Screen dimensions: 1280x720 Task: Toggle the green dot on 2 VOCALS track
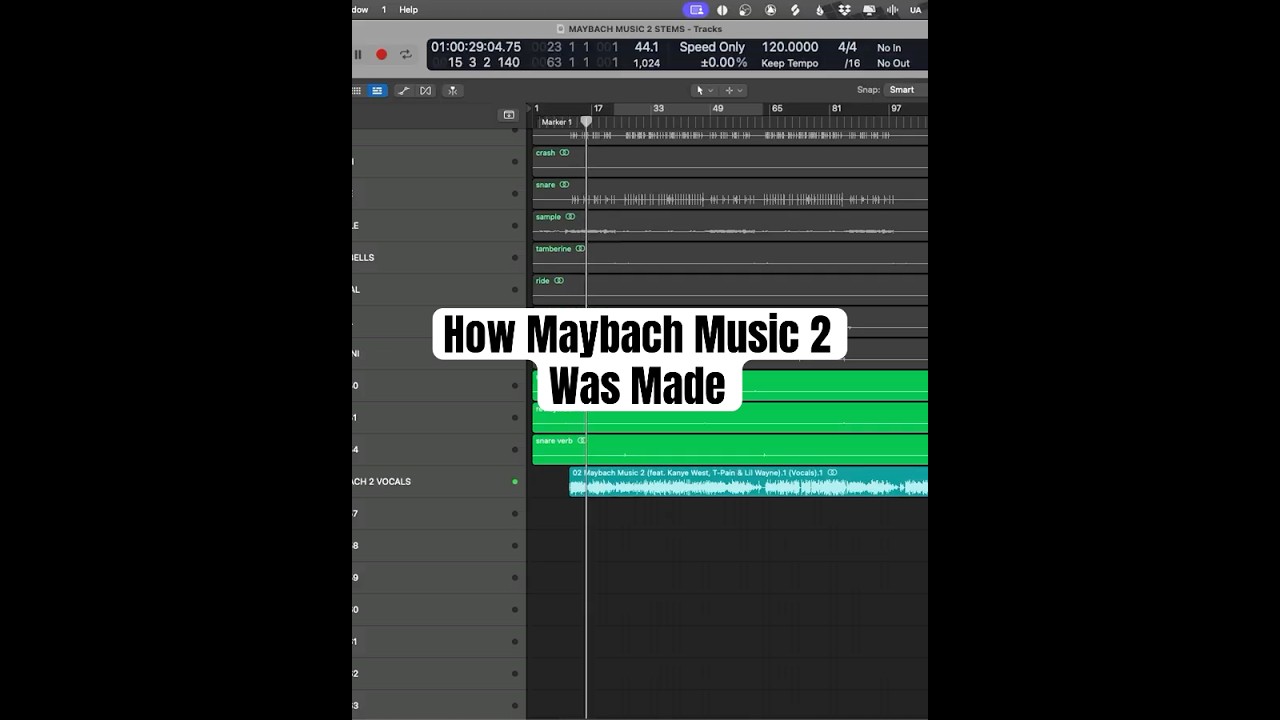click(515, 482)
